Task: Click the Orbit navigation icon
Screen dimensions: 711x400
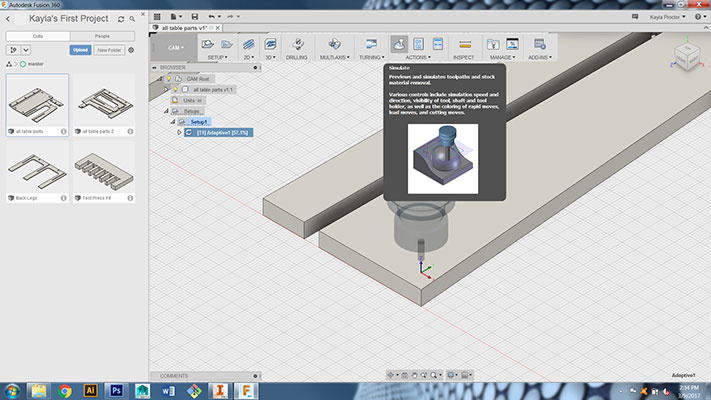Action: pos(390,375)
